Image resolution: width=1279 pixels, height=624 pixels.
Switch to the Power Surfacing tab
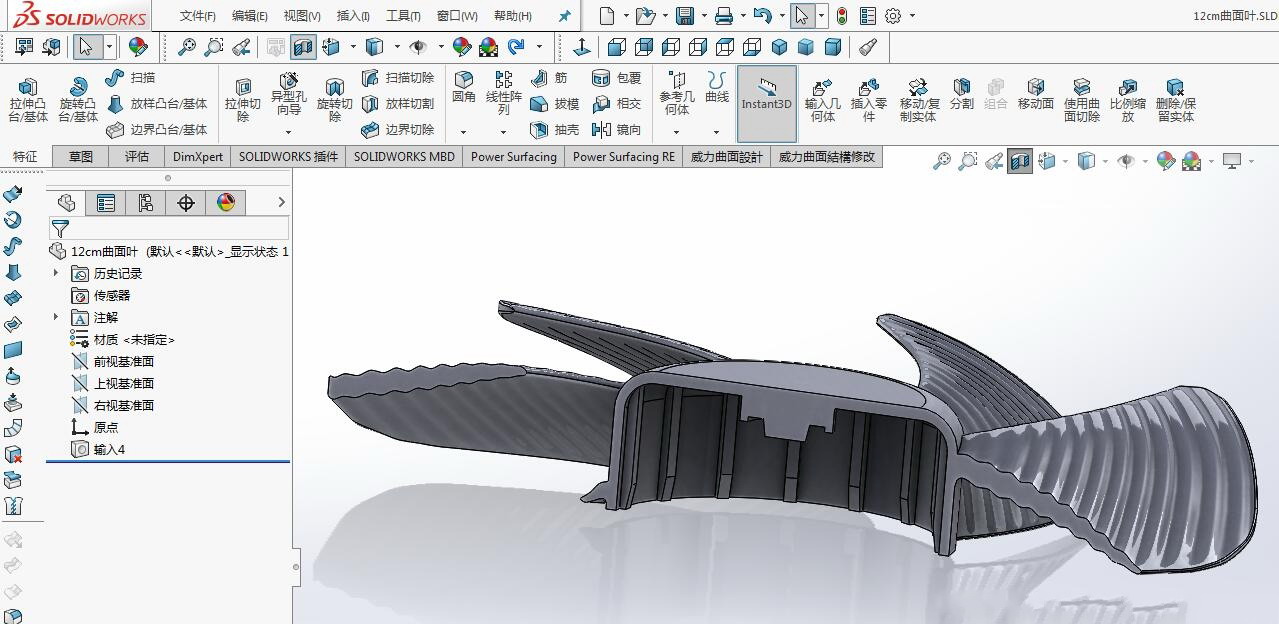[514, 157]
